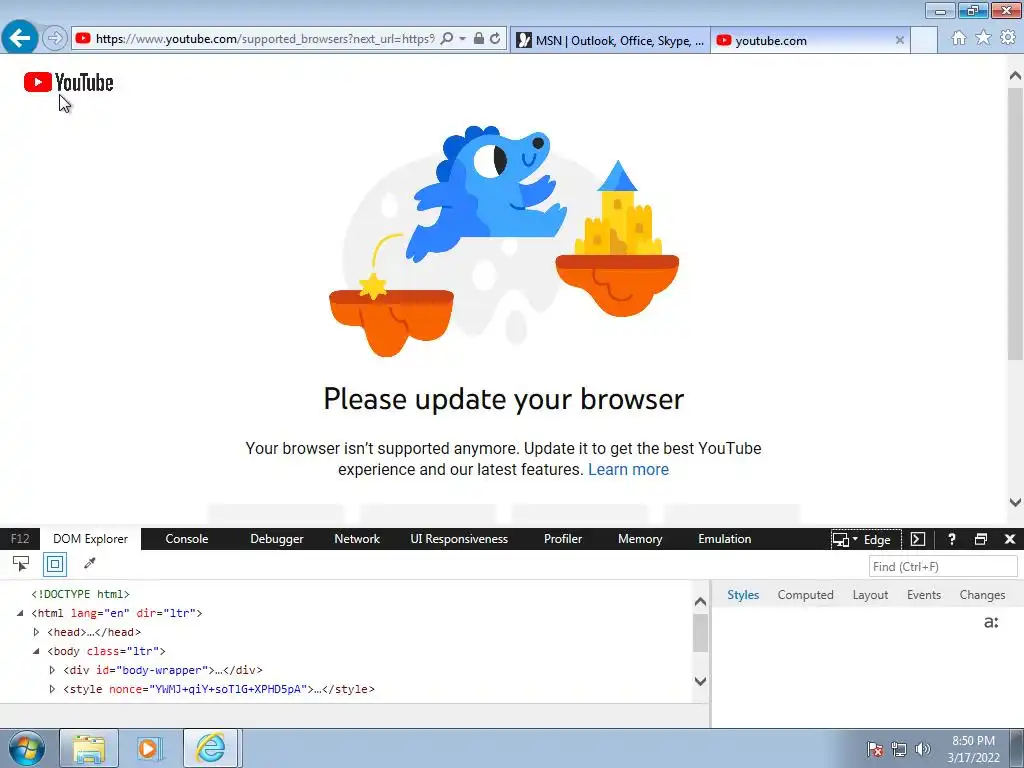The height and width of the screenshot is (768, 1024).
Task: Open the Emulation tab
Action: [x=724, y=539]
